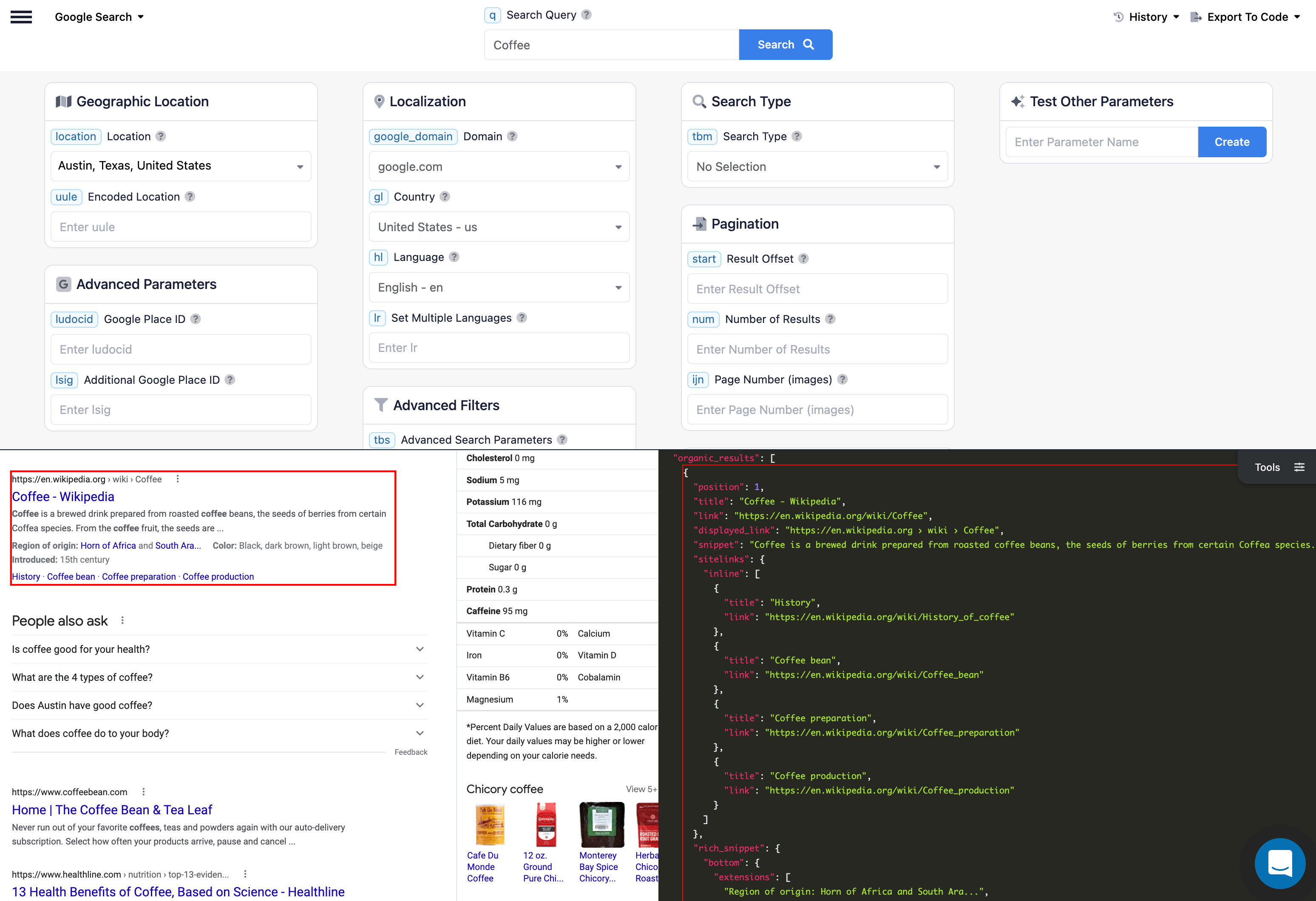Open the hamburger navigation menu
1316x901 pixels.
pyautogui.click(x=21, y=17)
